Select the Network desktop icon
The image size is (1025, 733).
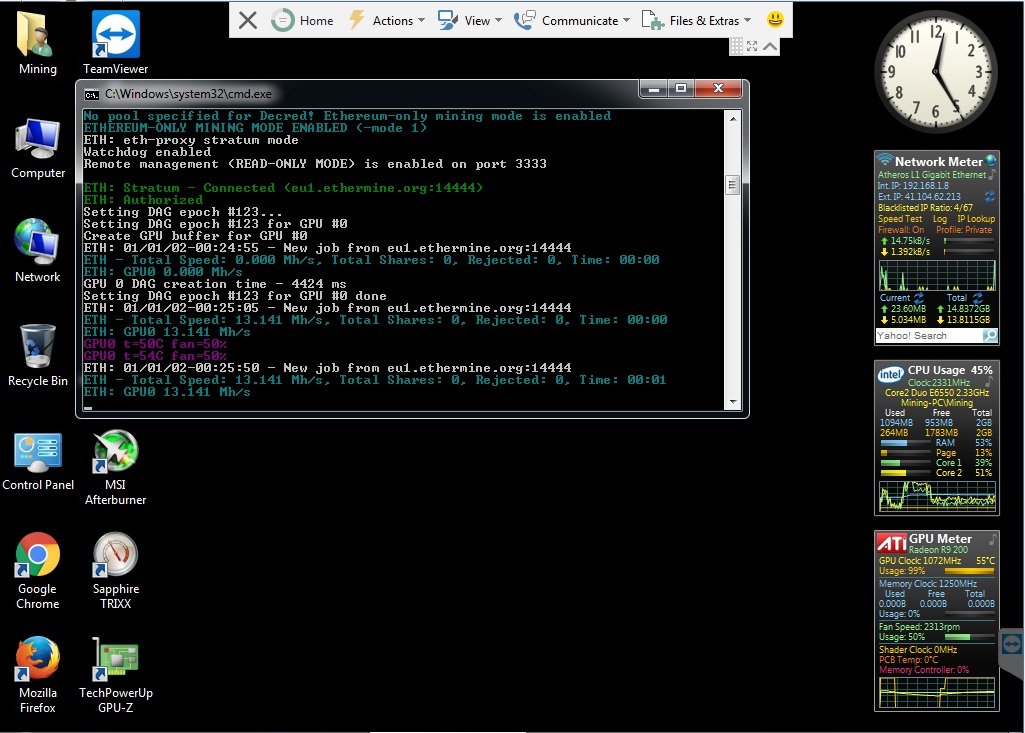(38, 252)
